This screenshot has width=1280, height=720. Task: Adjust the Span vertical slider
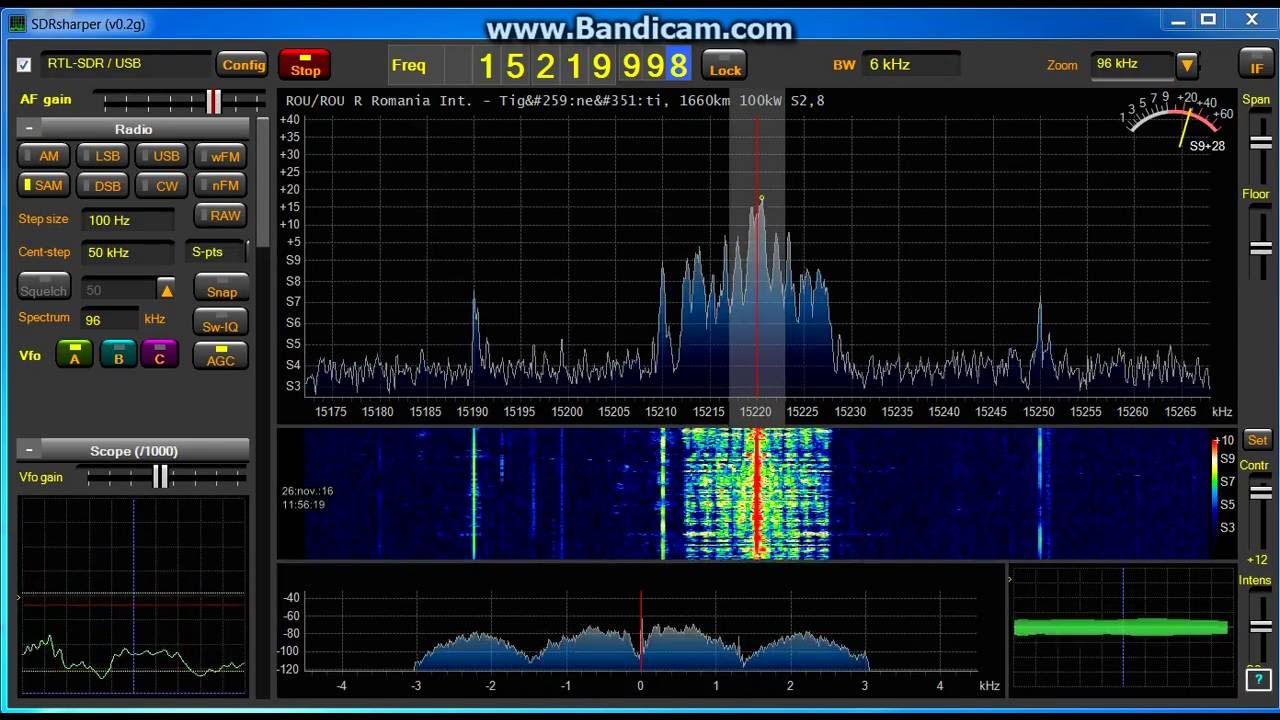(x=1259, y=142)
